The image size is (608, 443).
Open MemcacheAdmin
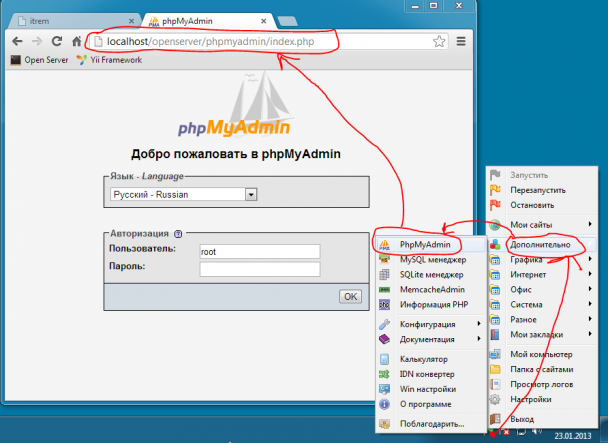pos(431,289)
